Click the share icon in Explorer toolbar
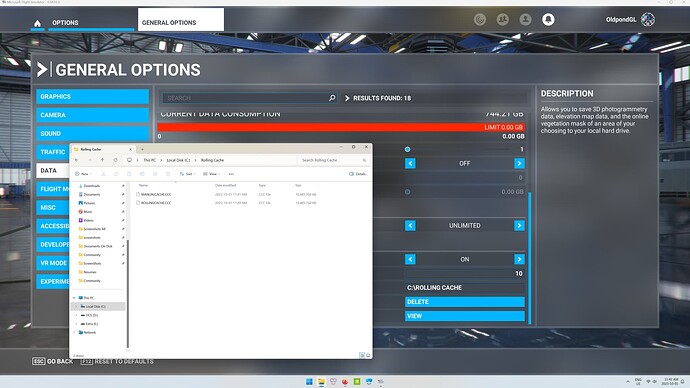Screen dimensions: 690x388 pos(155,174)
